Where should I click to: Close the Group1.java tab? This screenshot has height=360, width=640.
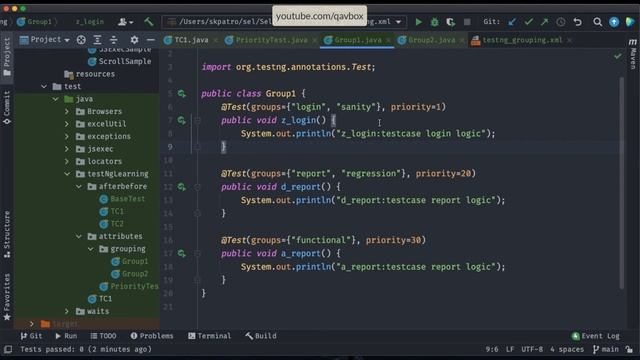coord(388,40)
